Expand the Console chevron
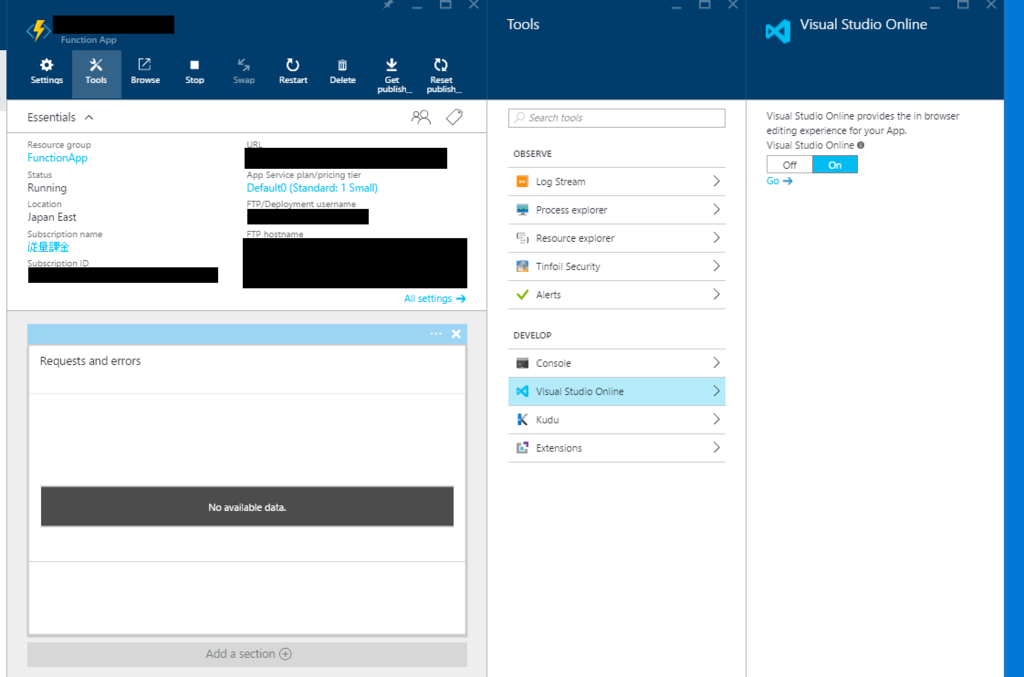The height and width of the screenshot is (677, 1024). point(716,363)
